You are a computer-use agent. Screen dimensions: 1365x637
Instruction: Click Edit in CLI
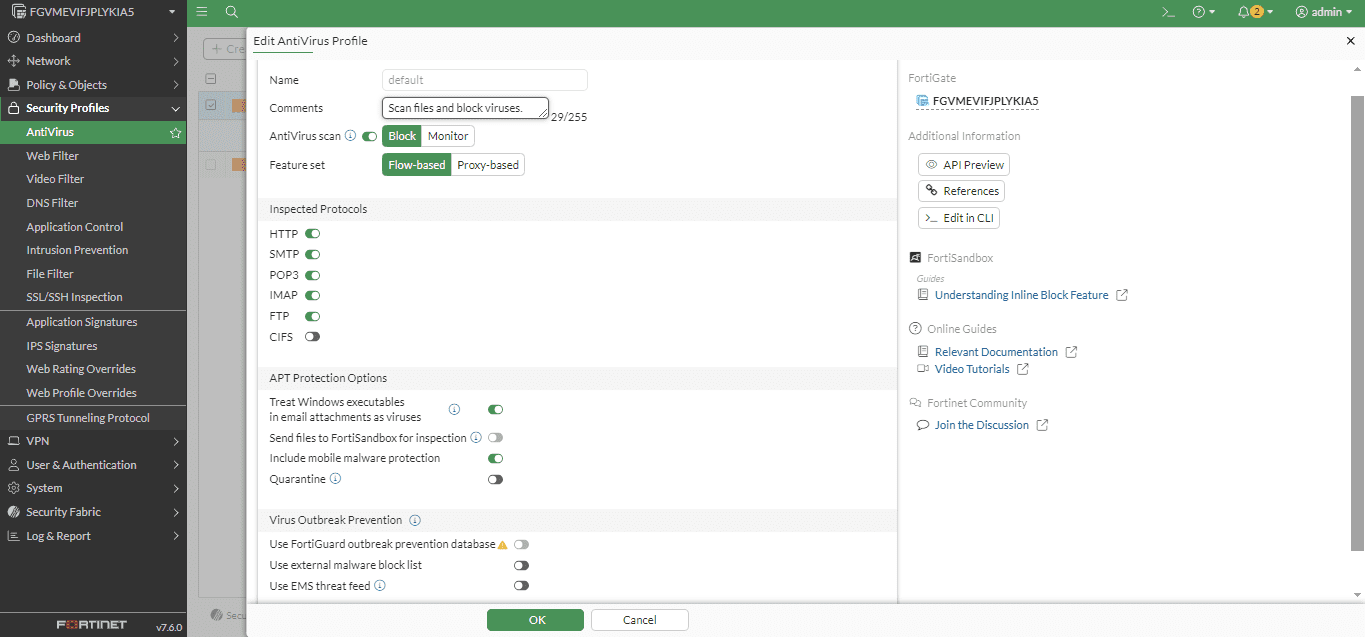coord(959,218)
